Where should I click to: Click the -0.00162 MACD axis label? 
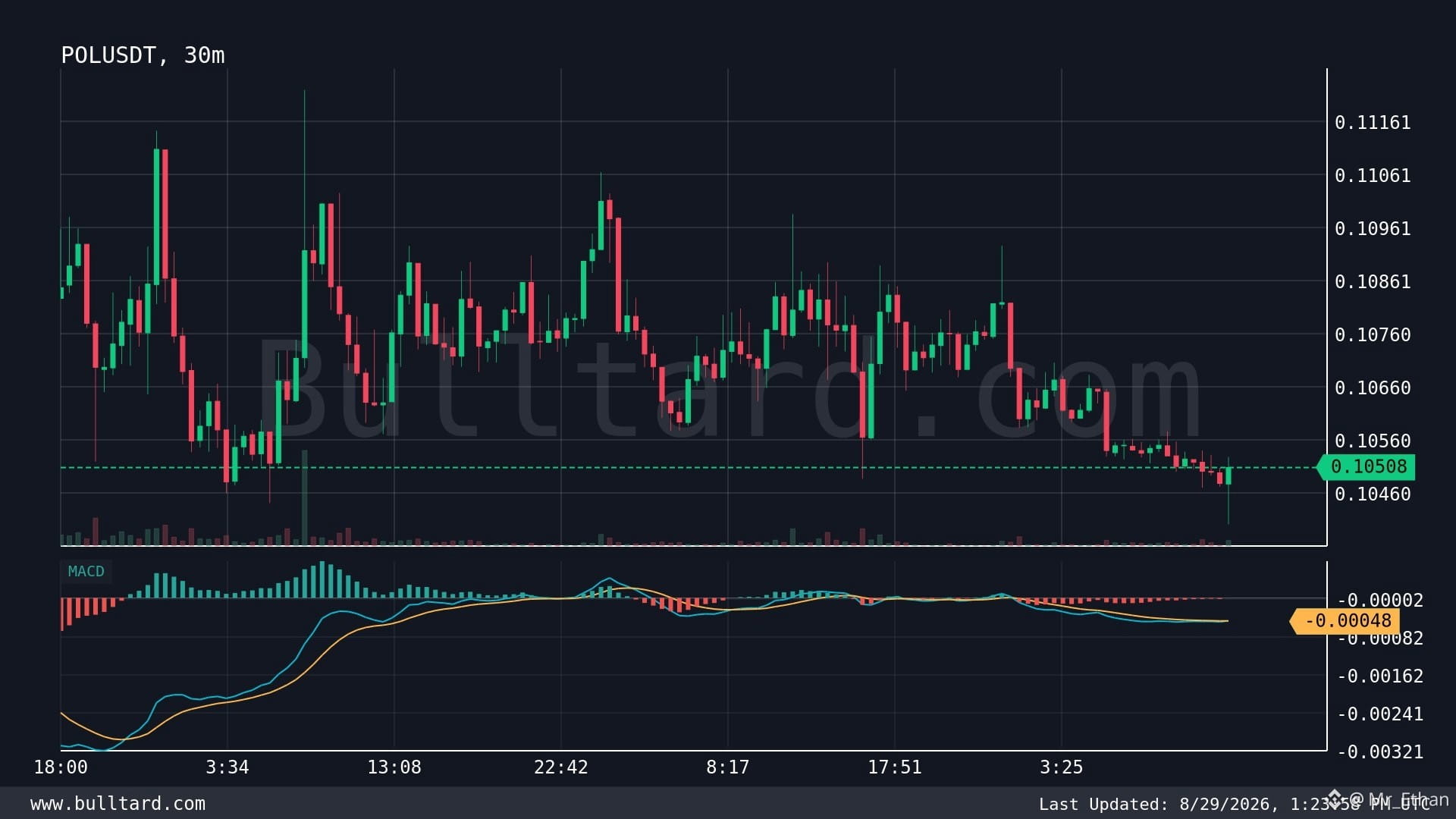(1380, 676)
